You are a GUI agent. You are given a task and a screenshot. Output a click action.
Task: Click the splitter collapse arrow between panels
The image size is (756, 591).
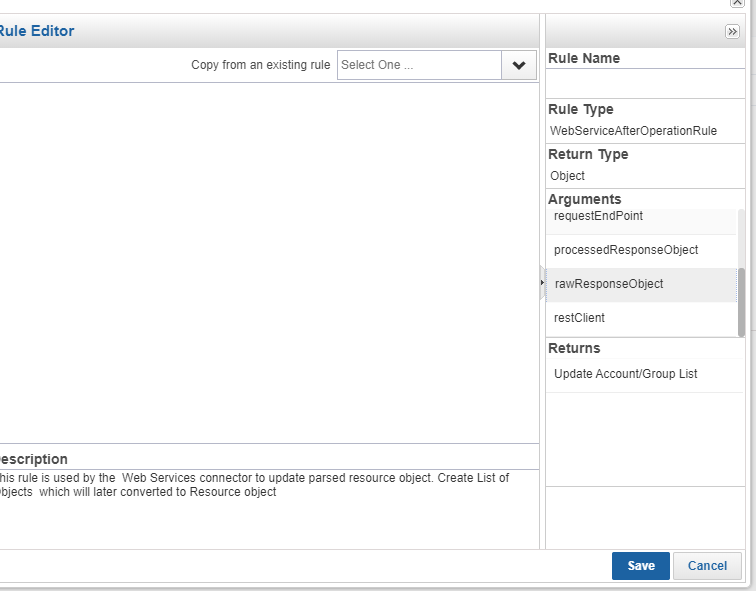click(542, 283)
